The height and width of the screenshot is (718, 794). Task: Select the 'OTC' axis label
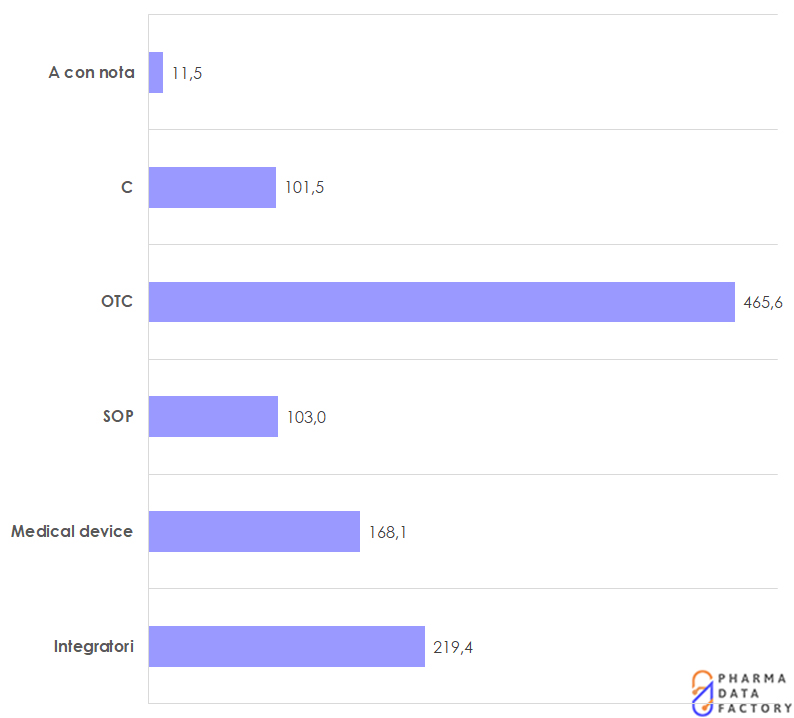pyautogui.click(x=117, y=302)
